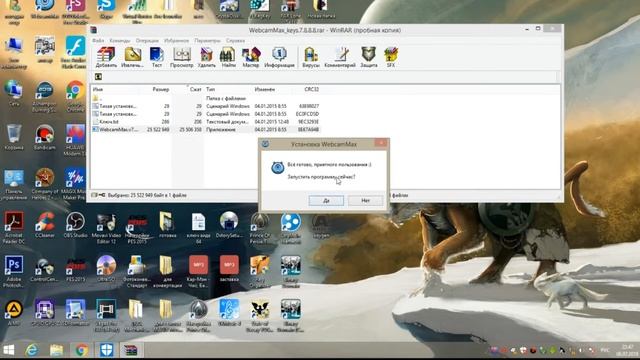
Task: Select the AIMP desktop icon
Action: coord(14,313)
